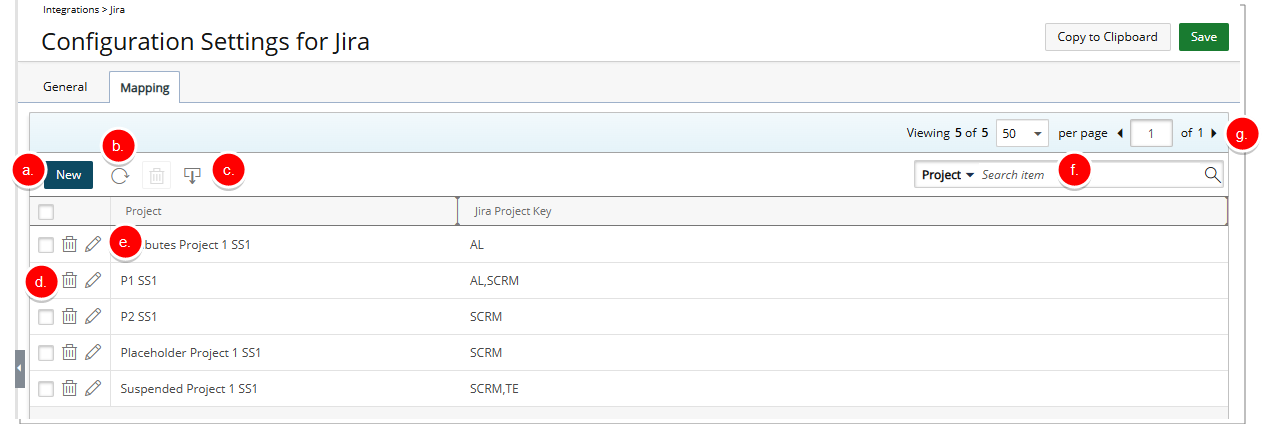This screenshot has width=1272, height=424.
Task: Click trash icon for Placeholder Project 1 SS1
Action: pyautogui.click(x=70, y=353)
